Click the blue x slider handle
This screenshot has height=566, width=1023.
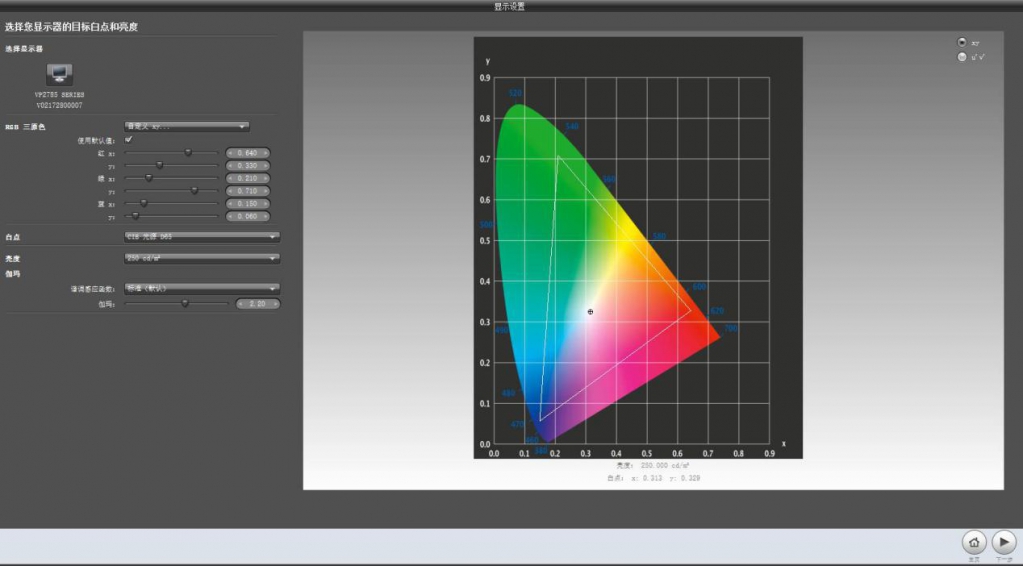tap(144, 203)
